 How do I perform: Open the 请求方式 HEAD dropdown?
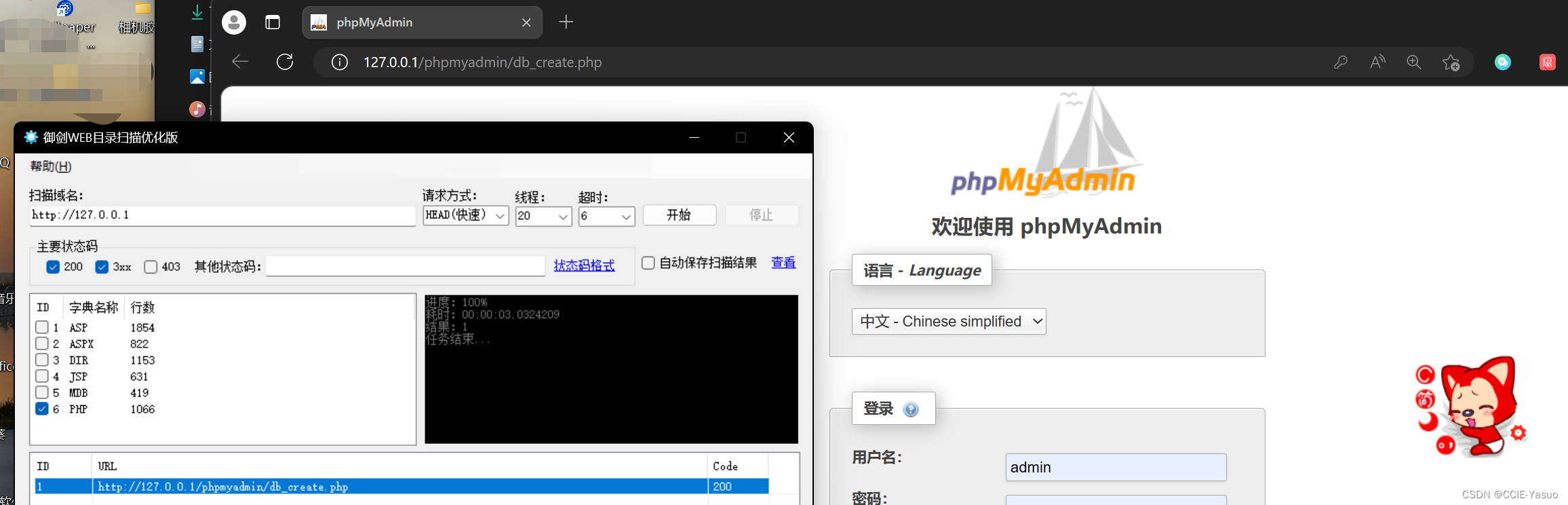pyautogui.click(x=466, y=215)
